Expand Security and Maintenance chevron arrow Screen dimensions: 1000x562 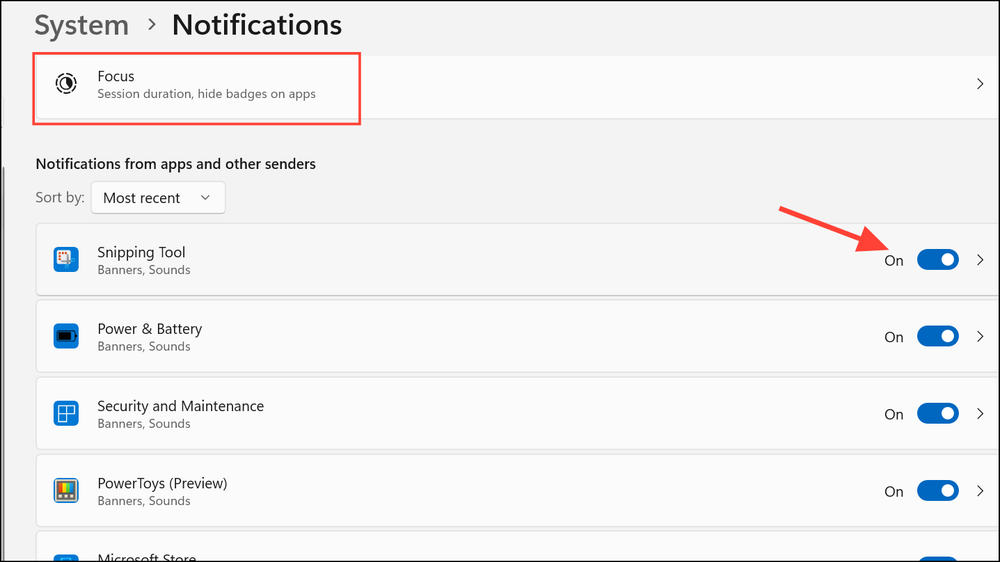[x=980, y=414]
